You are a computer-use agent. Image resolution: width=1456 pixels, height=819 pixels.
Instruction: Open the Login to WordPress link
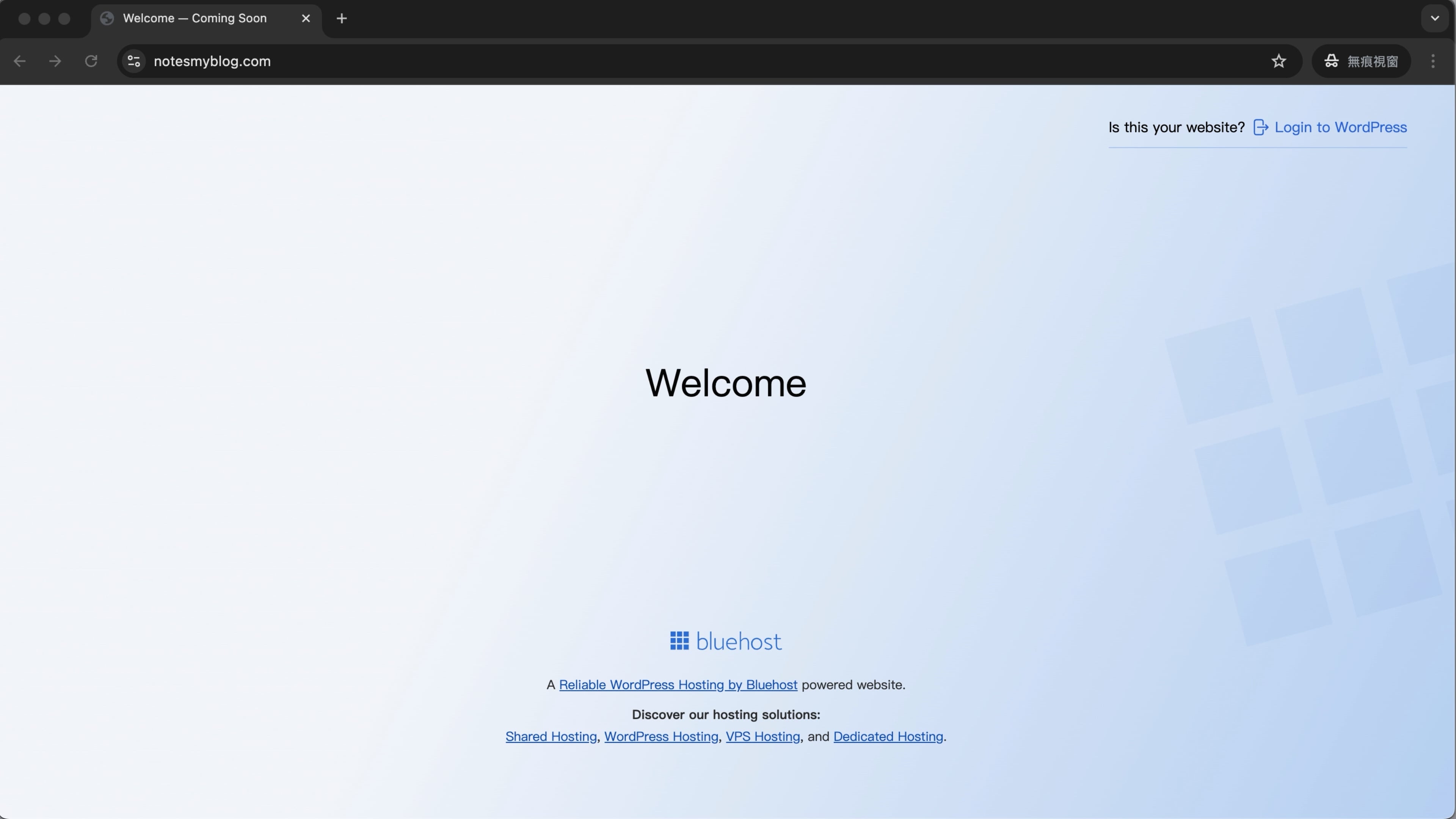click(1340, 128)
